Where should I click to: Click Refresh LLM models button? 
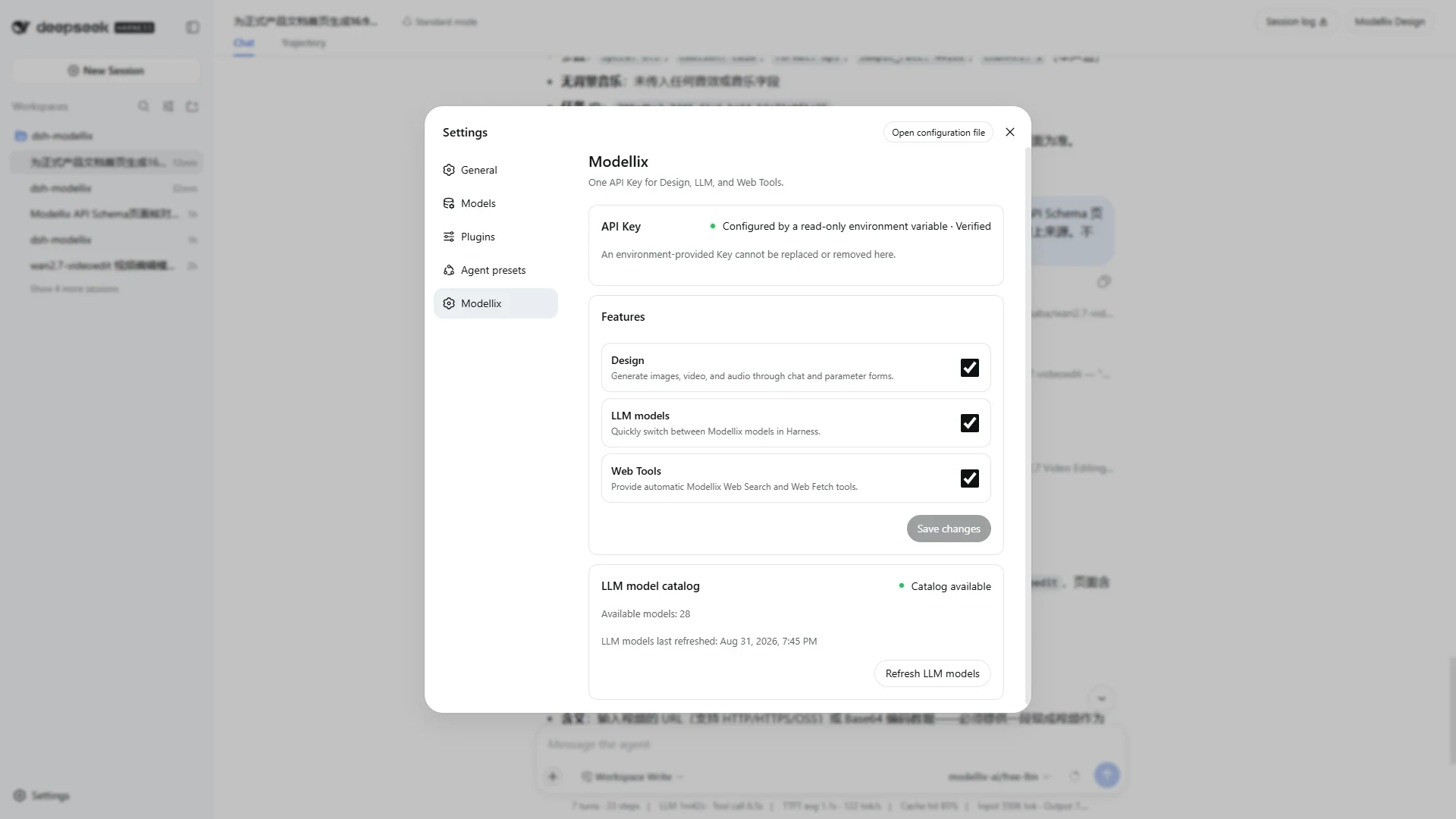click(x=932, y=673)
